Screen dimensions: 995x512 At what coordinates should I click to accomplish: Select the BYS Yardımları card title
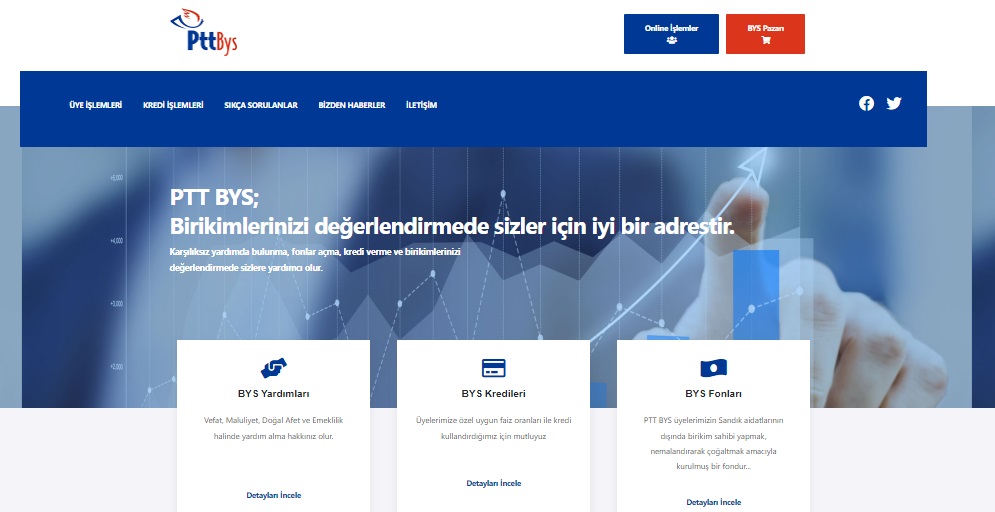click(273, 393)
